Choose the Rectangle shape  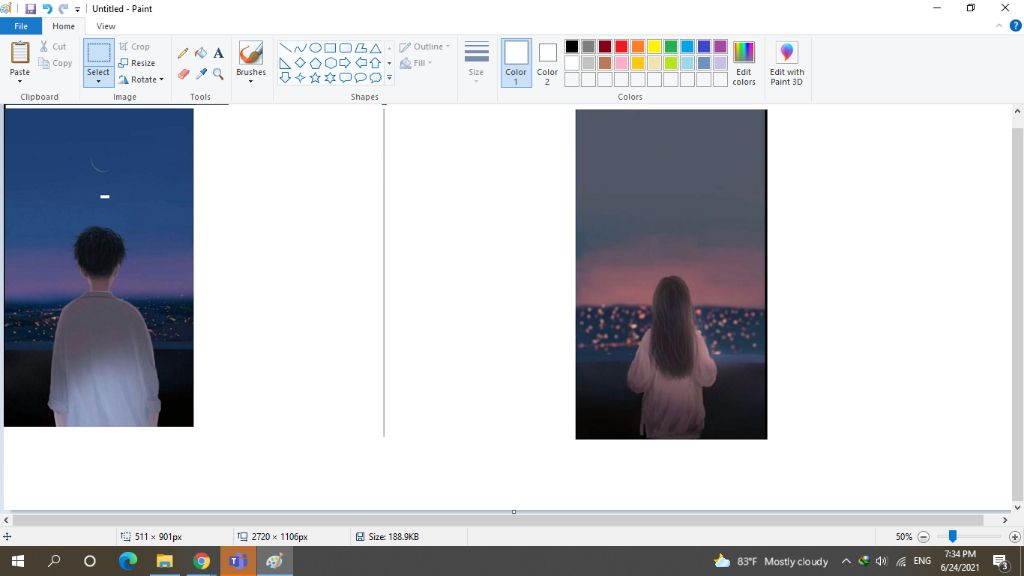click(x=330, y=48)
